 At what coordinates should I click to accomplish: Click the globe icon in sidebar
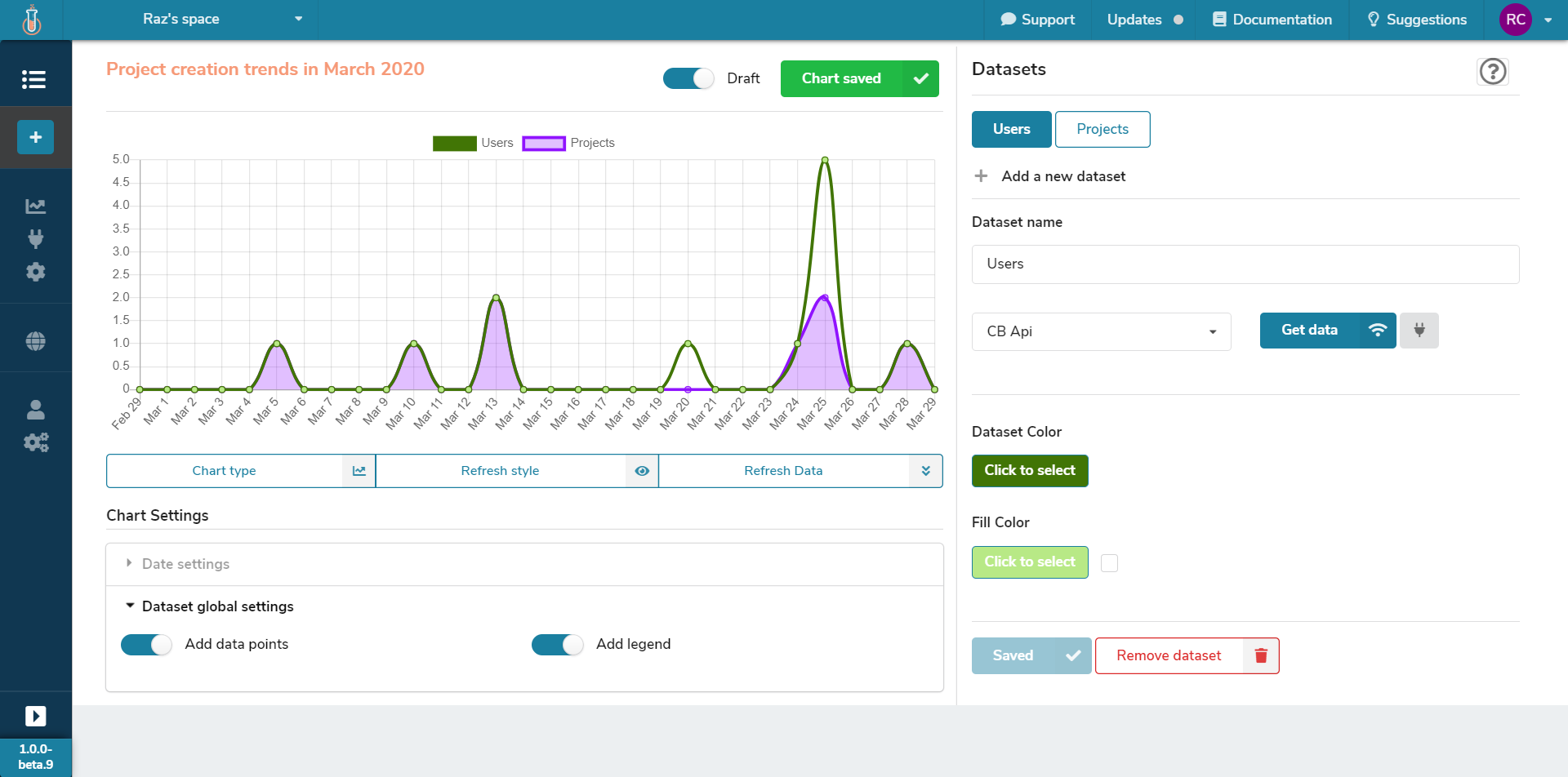click(35, 341)
